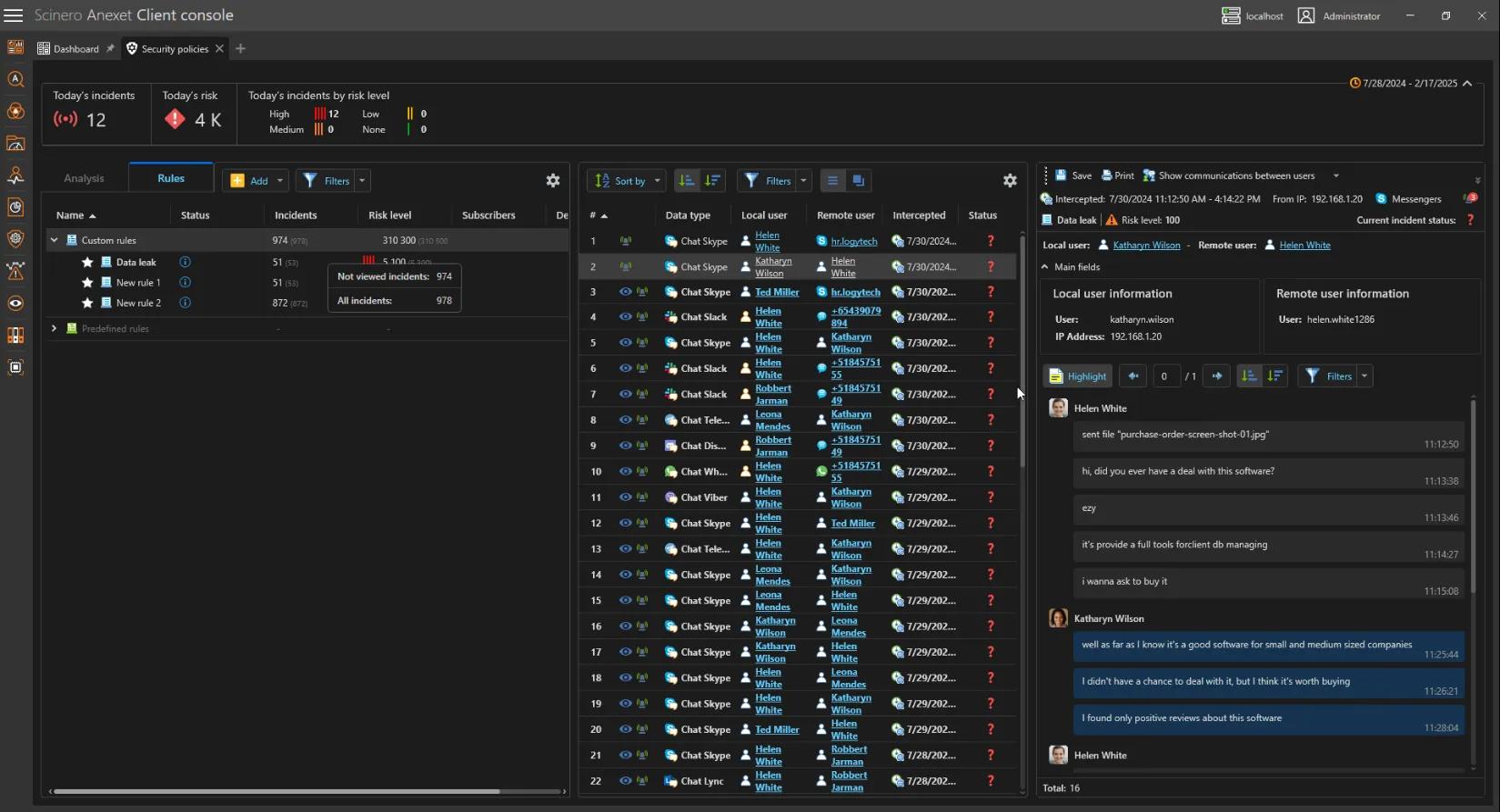
Task: Click the Save incident button
Action: 1073,175
